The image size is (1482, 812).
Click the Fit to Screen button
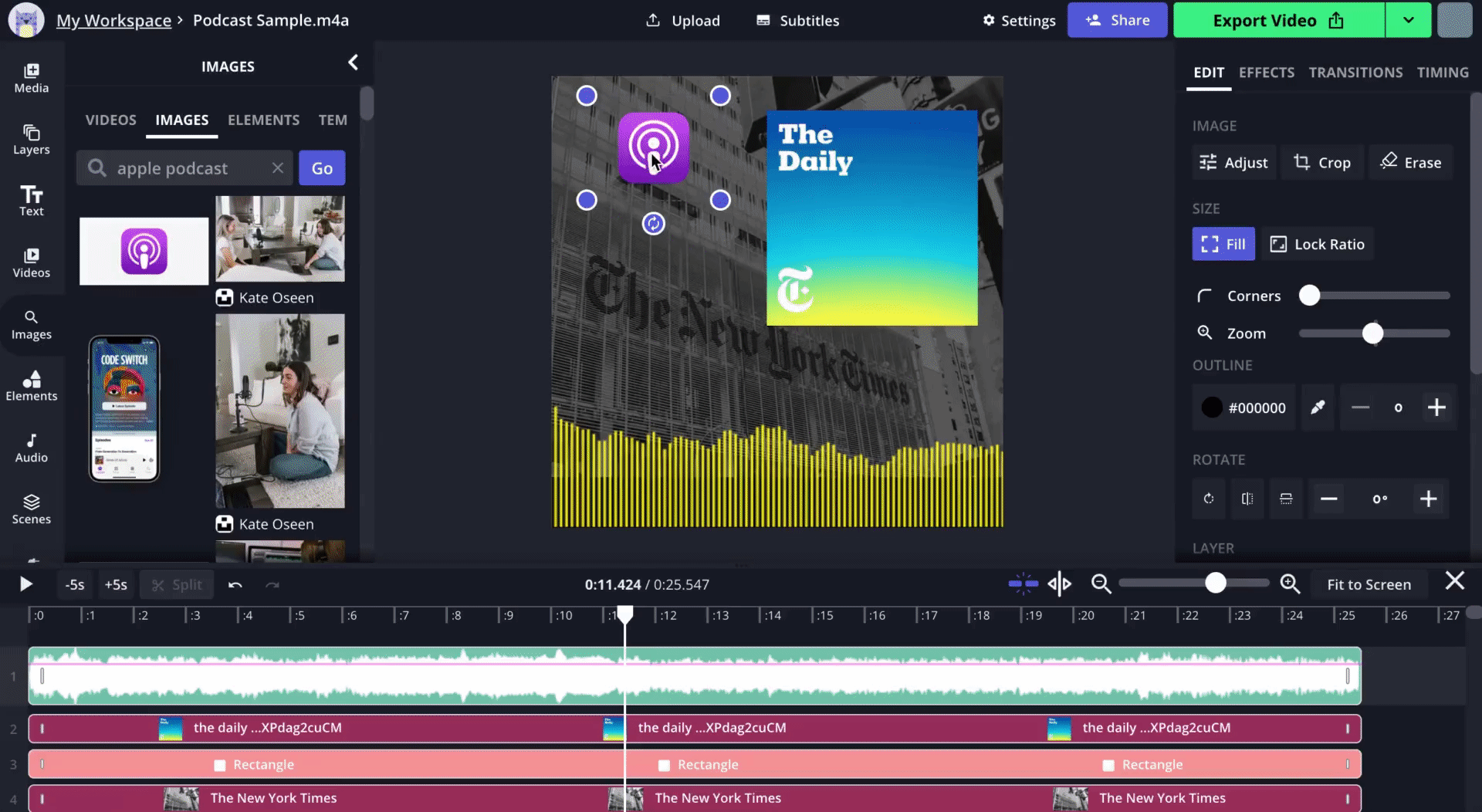[1369, 584]
